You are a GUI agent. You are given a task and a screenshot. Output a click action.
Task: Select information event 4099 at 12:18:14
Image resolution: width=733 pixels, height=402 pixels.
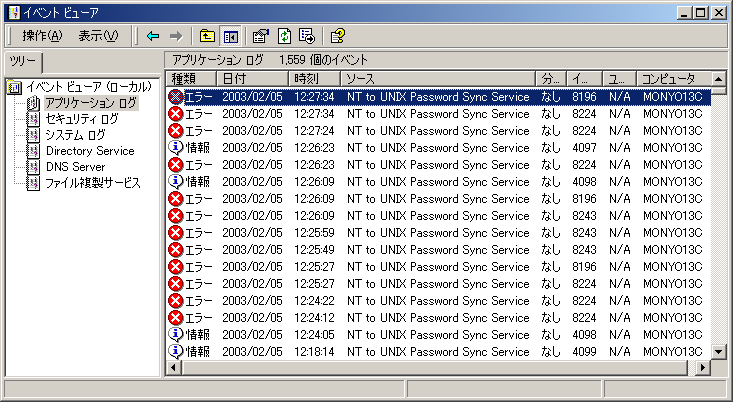pyautogui.click(x=438, y=352)
